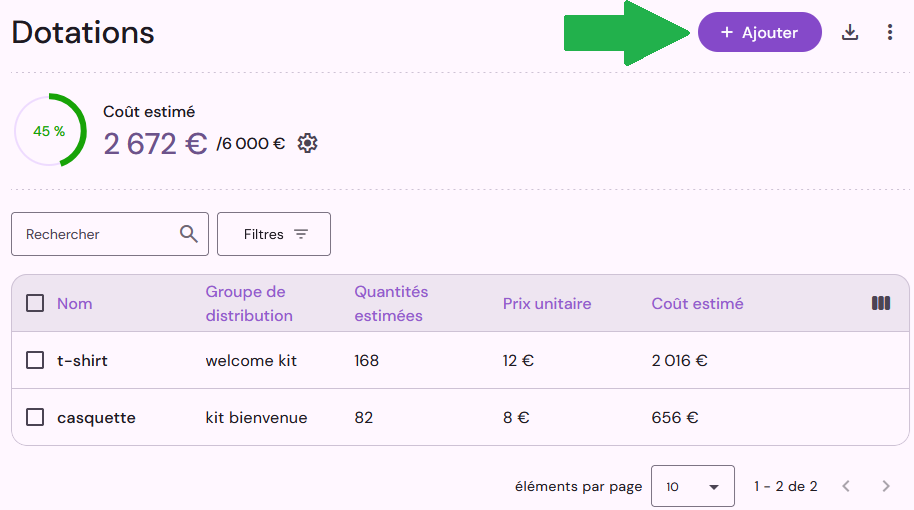
Task: Focus the Rechercher search field
Action: pyautogui.click(x=110, y=234)
